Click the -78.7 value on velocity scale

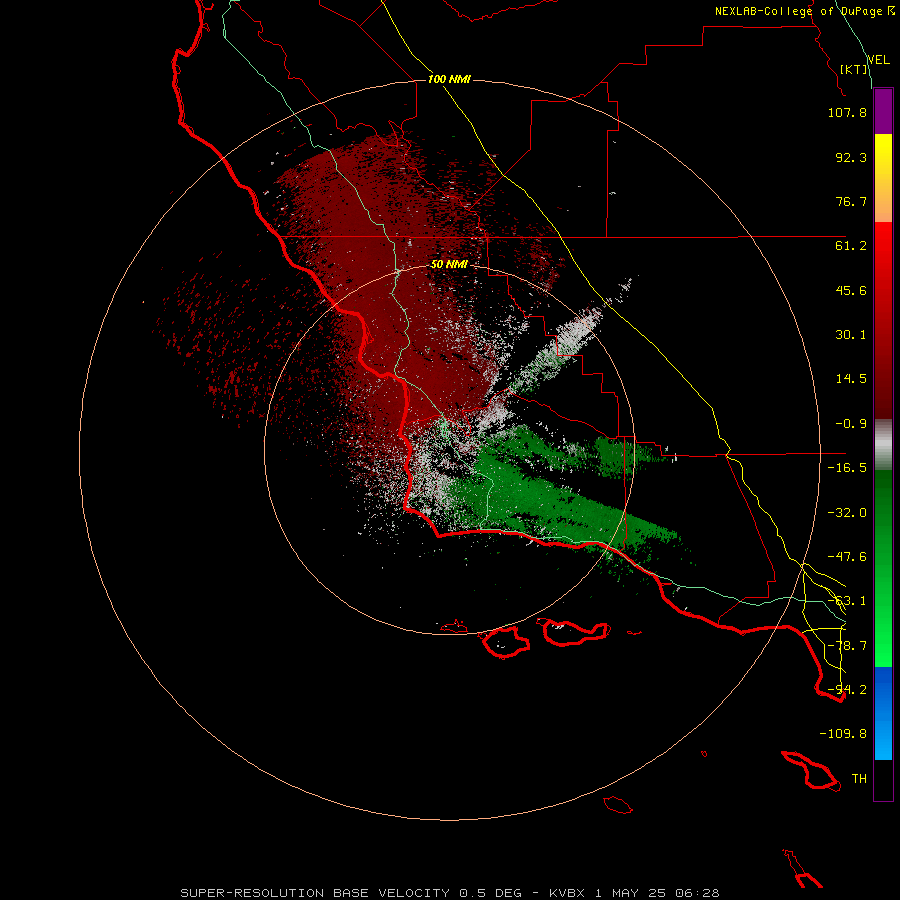pyautogui.click(x=847, y=646)
